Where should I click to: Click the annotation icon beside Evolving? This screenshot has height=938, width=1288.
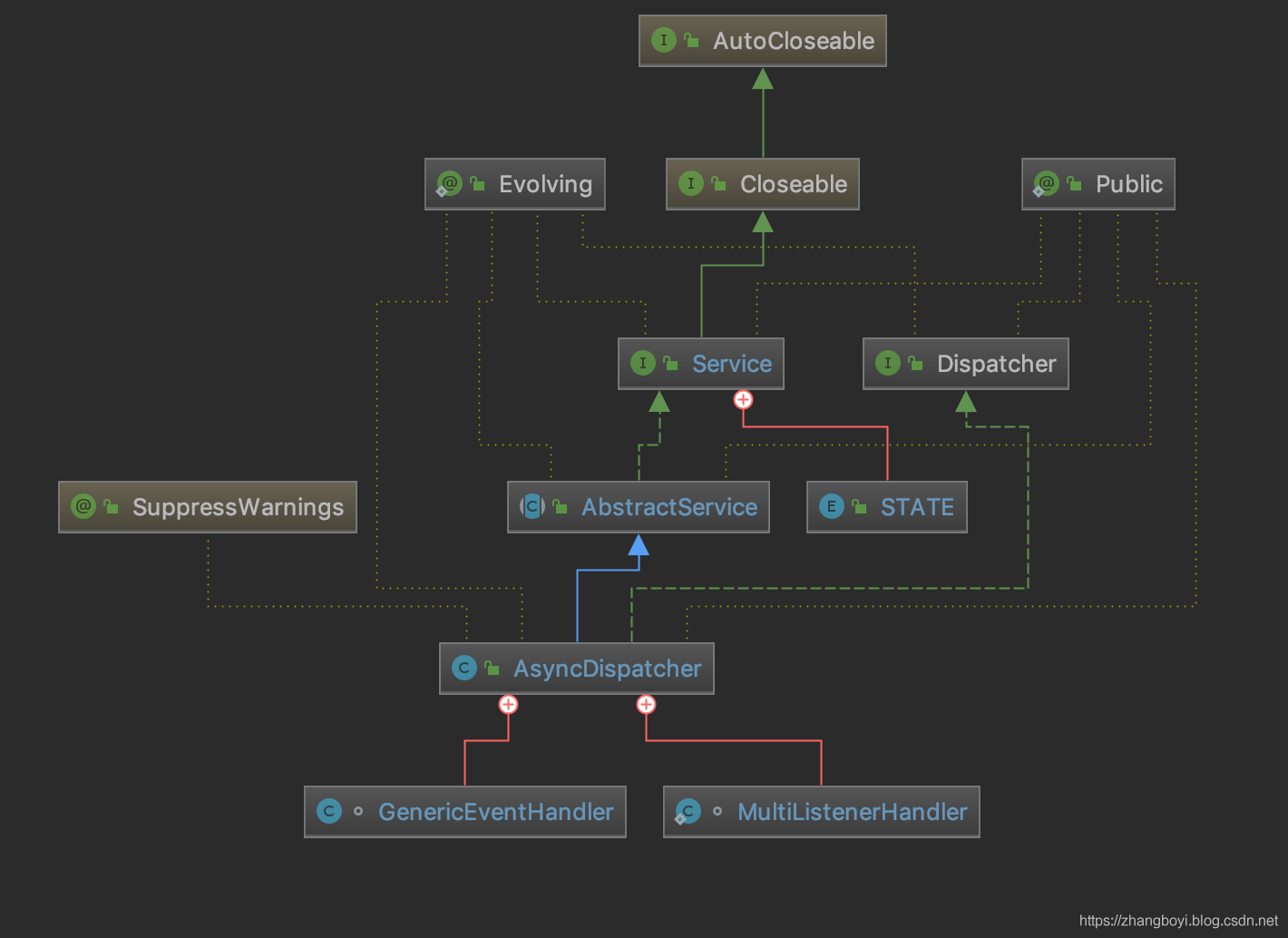(450, 183)
